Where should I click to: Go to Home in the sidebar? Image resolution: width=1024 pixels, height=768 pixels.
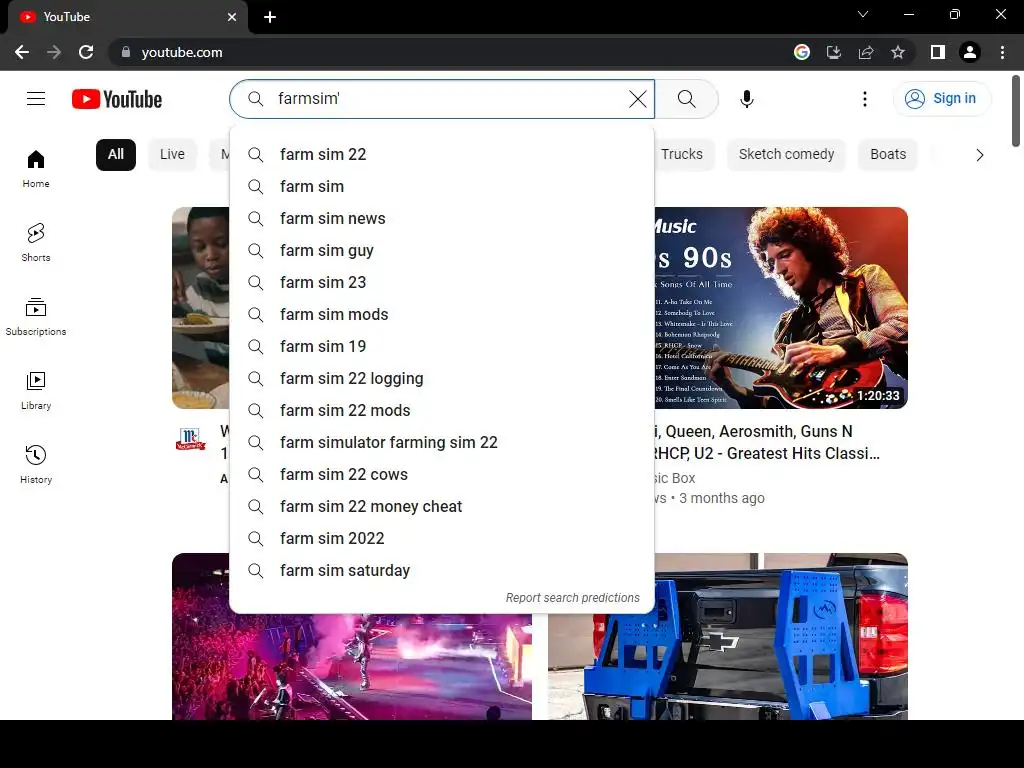tap(36, 168)
